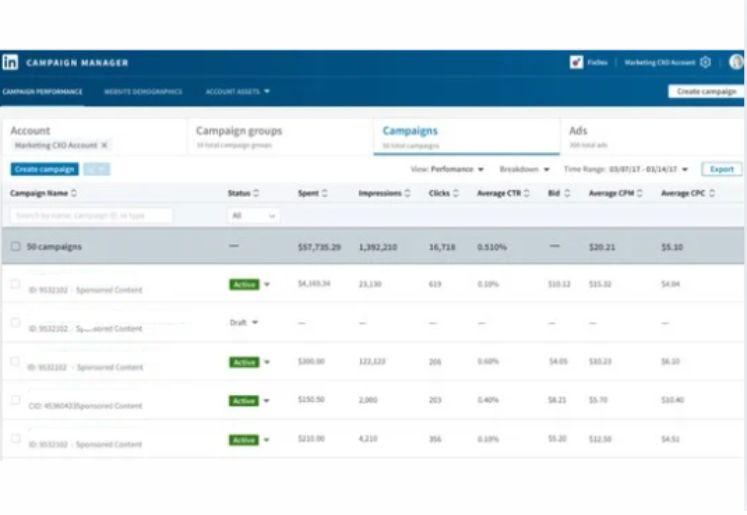Click campaign 'CID: 45360423 Sponsored Content'
The width and height of the screenshot is (747, 515).
[x=85, y=406]
